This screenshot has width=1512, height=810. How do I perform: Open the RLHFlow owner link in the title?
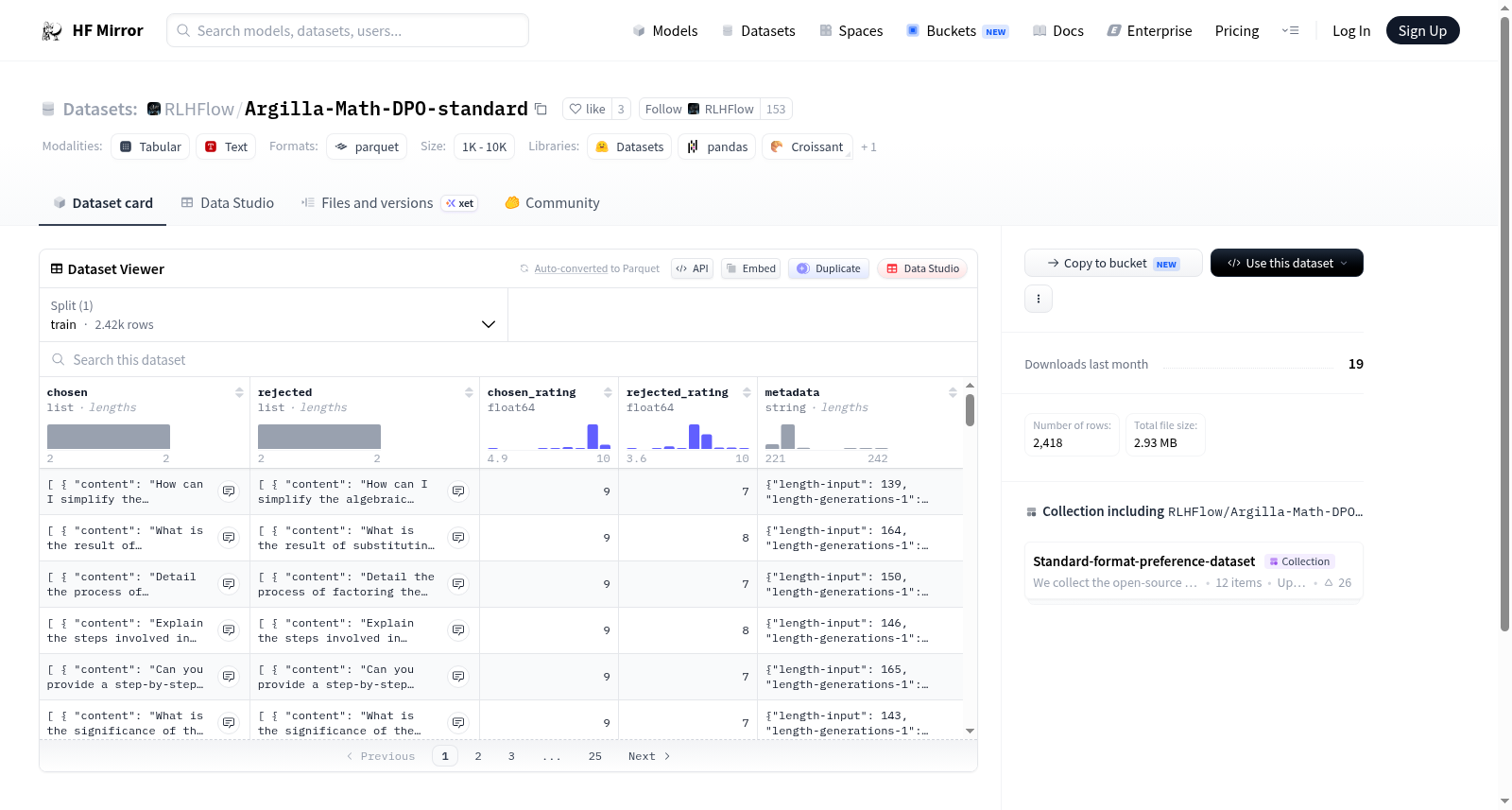(x=199, y=109)
